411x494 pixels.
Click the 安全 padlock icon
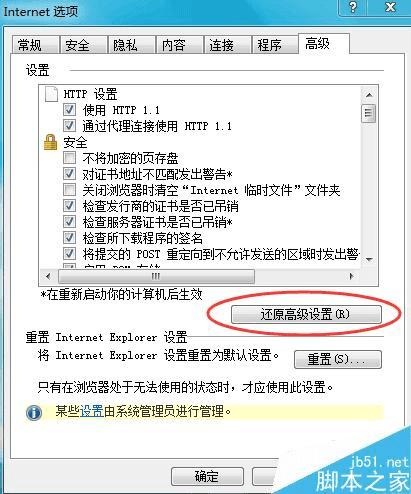50,142
